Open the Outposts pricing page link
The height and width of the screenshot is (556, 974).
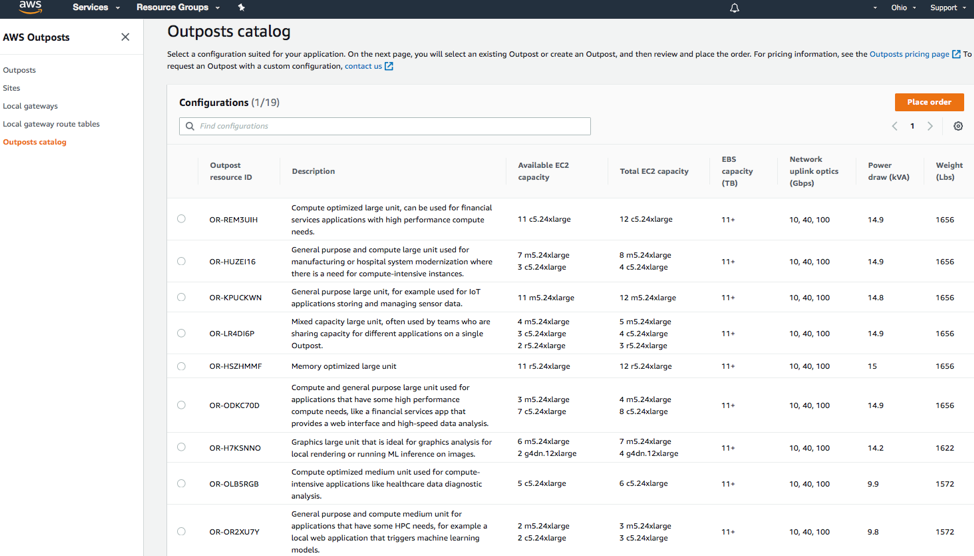tap(909, 54)
